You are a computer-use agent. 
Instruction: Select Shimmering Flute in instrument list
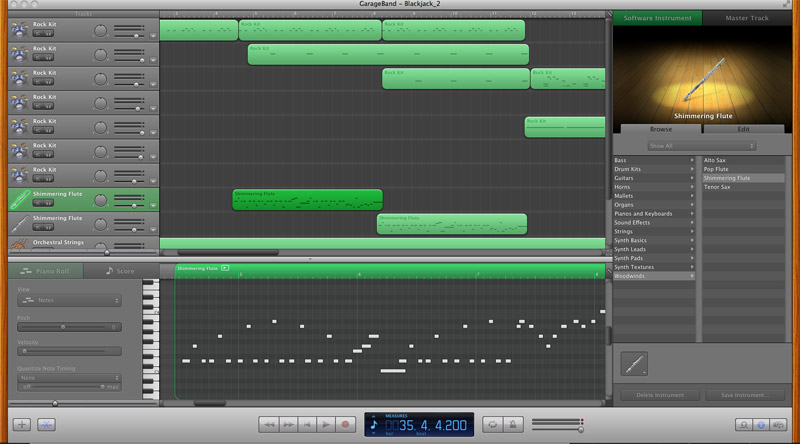pyautogui.click(x=743, y=178)
